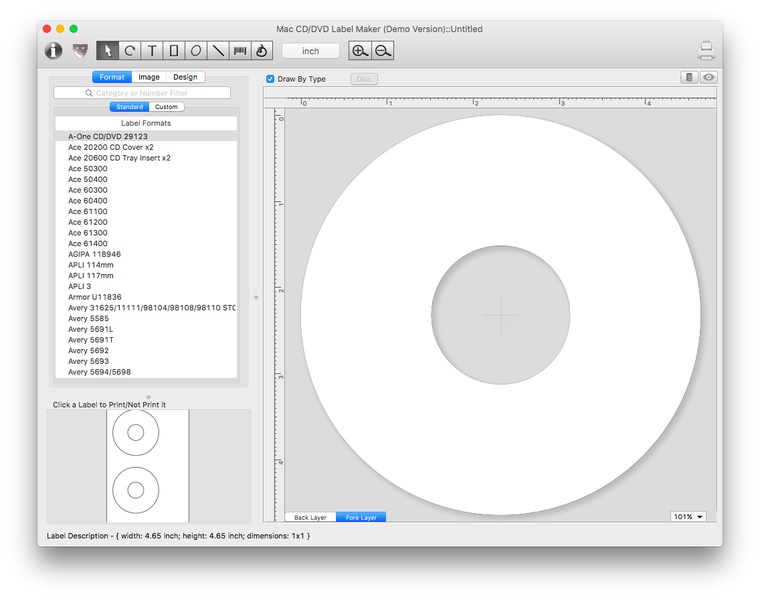Select the arrow pointer tool
Image resolution: width=760 pixels, height=600 pixels.
point(107,50)
